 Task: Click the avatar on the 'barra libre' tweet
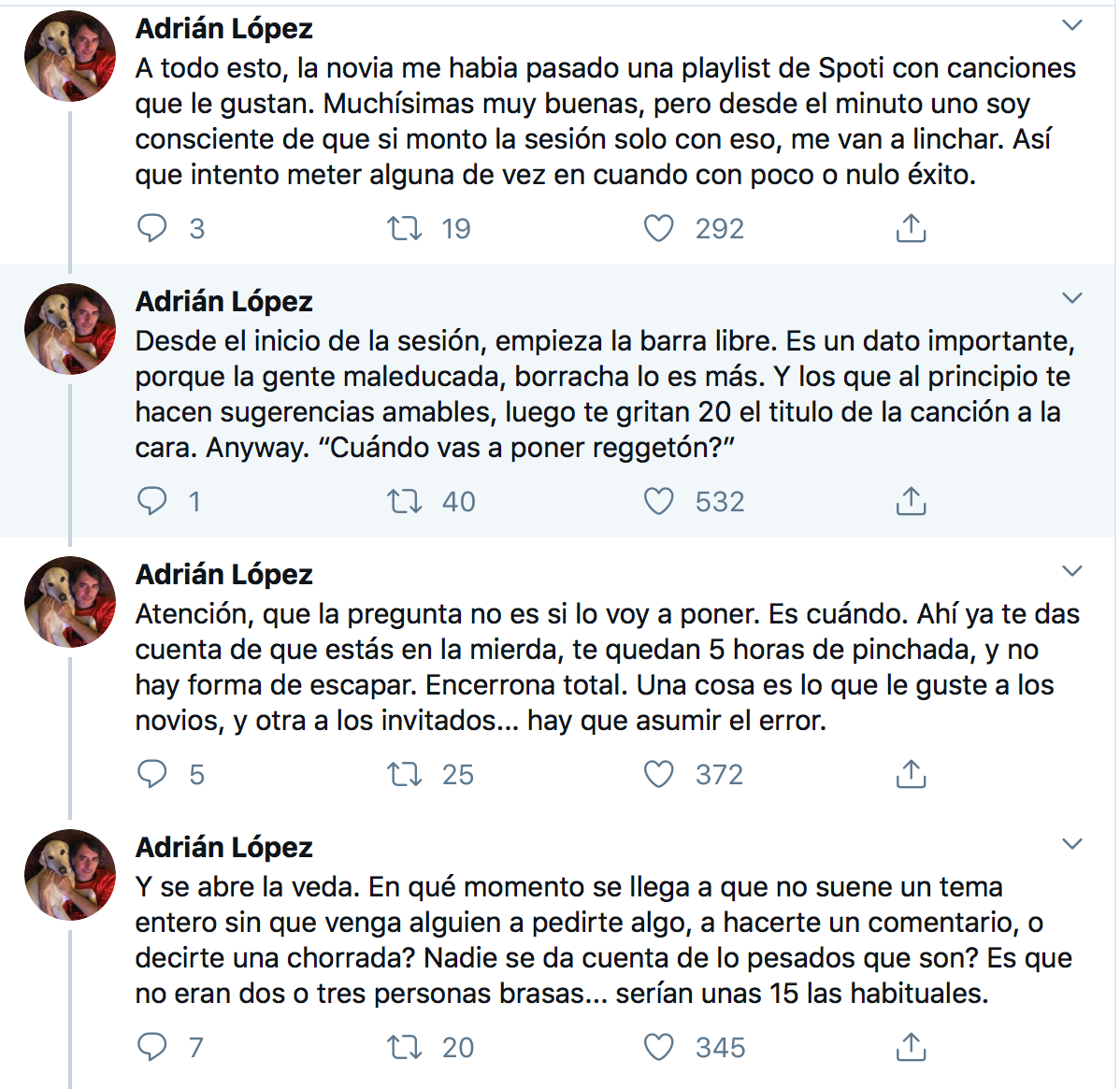pos(70,329)
